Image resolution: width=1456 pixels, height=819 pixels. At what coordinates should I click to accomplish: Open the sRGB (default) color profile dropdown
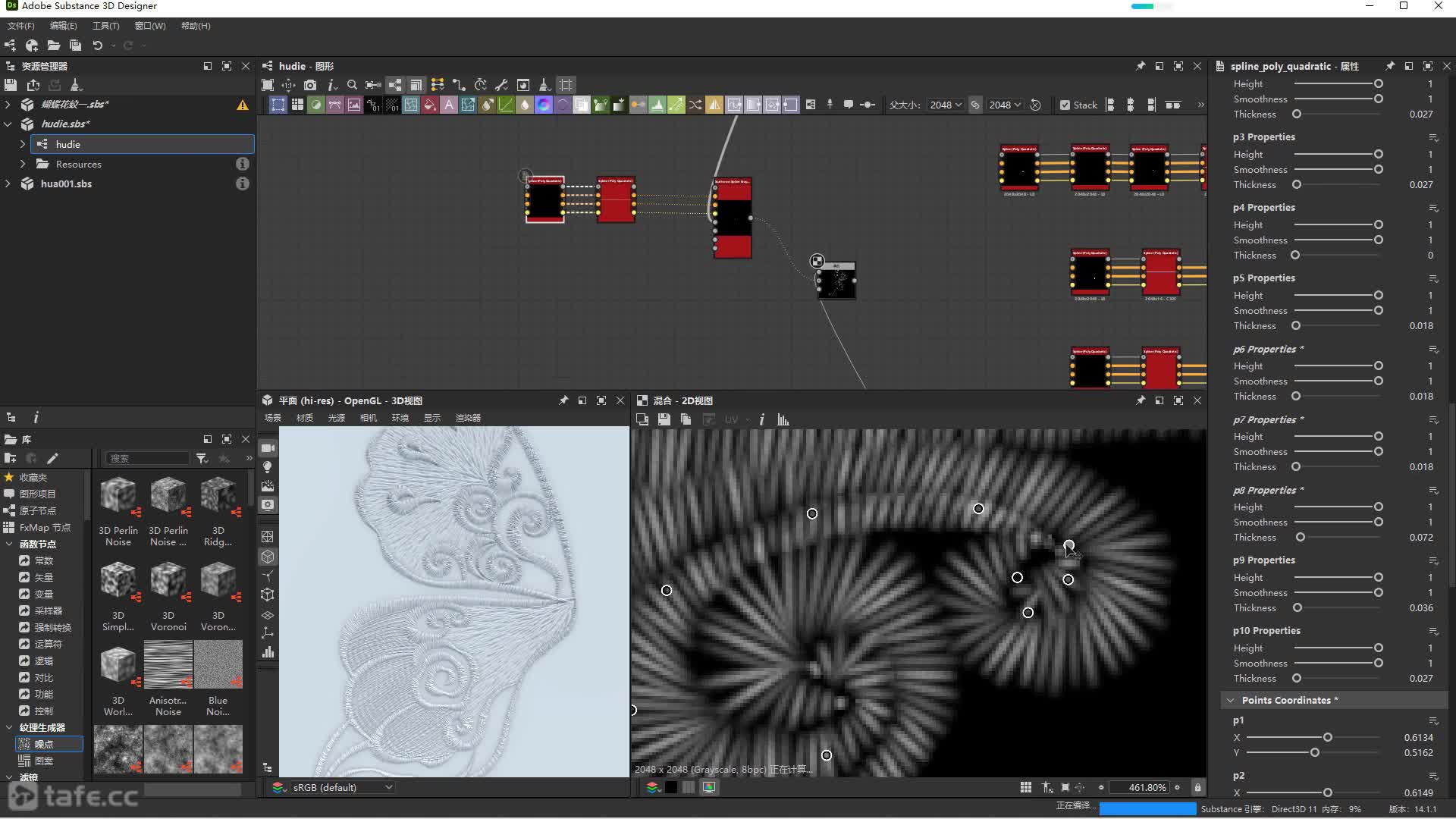(x=343, y=787)
